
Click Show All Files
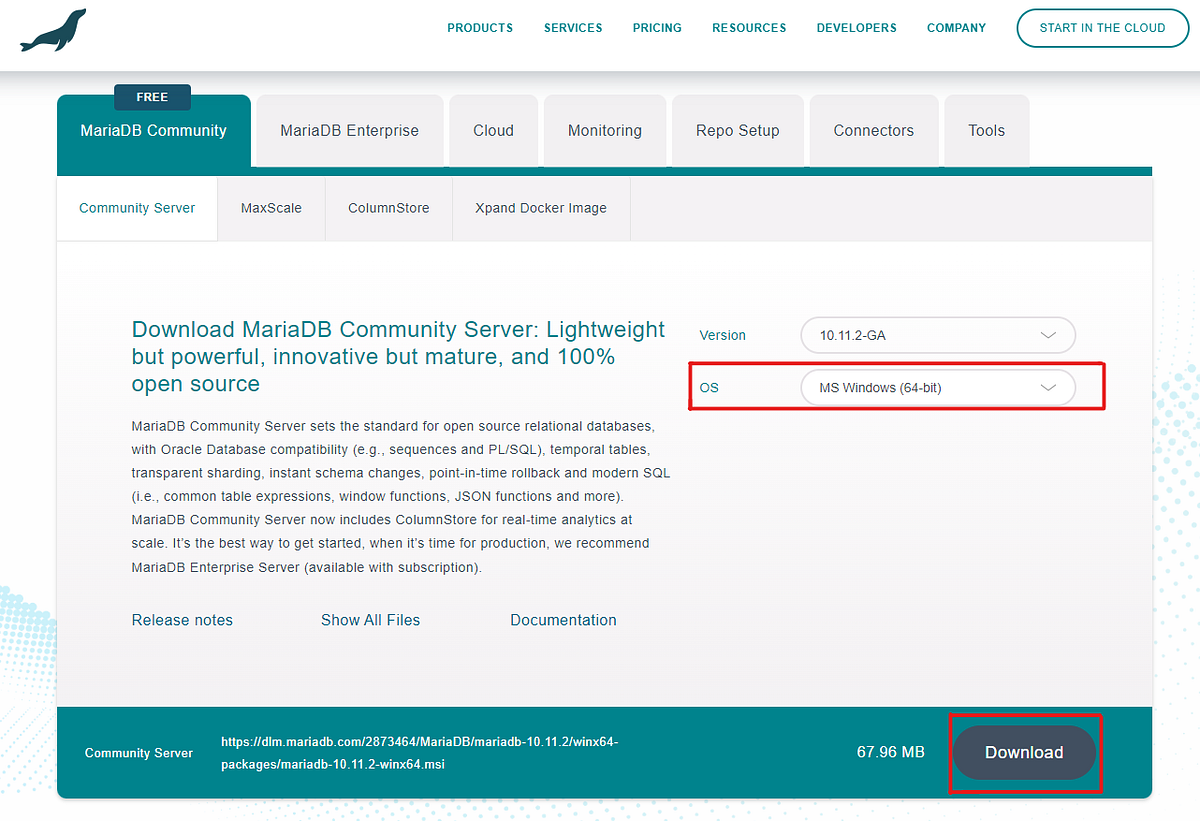[371, 620]
